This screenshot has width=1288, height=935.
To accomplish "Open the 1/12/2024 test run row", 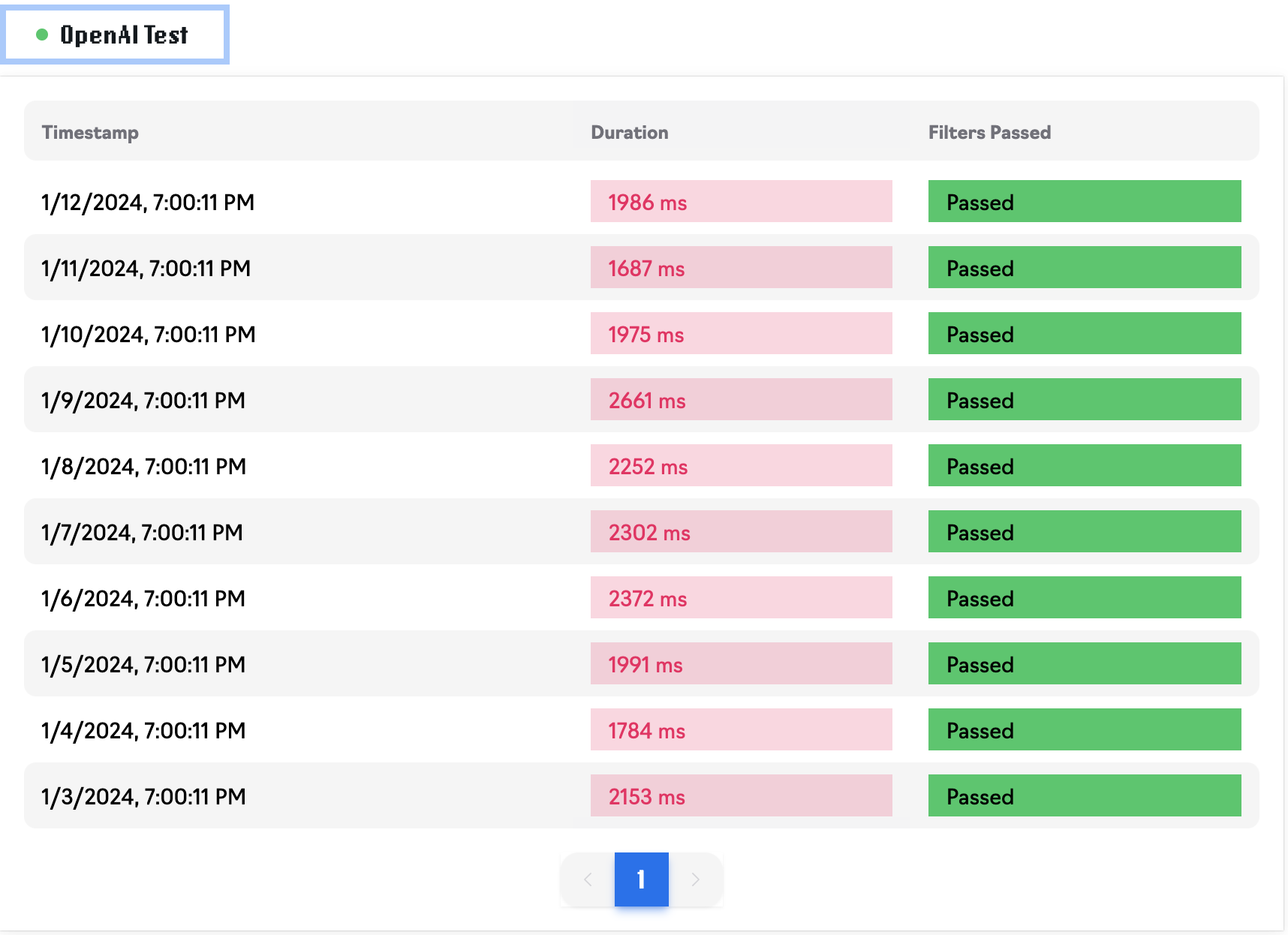I will click(x=148, y=203).
